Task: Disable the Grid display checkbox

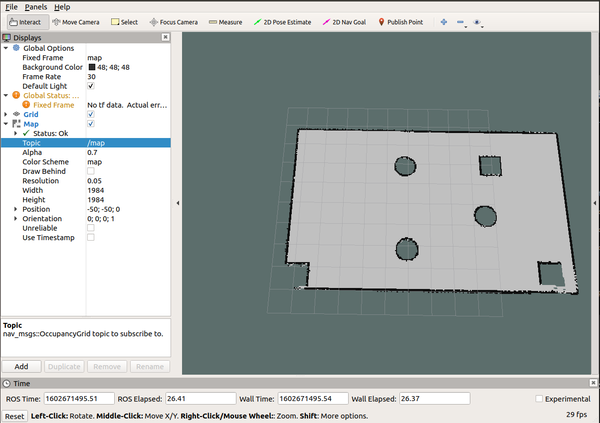Action: click(x=91, y=114)
